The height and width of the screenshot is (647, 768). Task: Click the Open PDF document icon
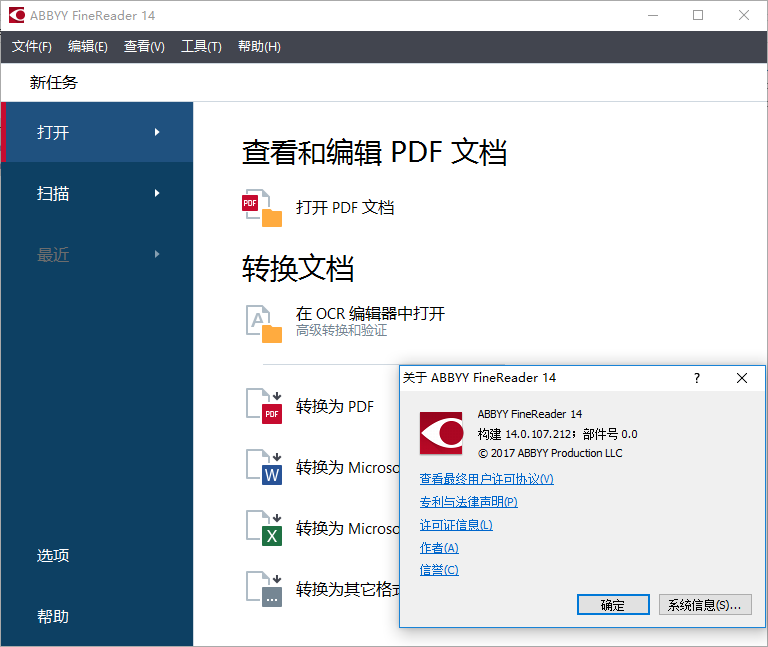263,208
